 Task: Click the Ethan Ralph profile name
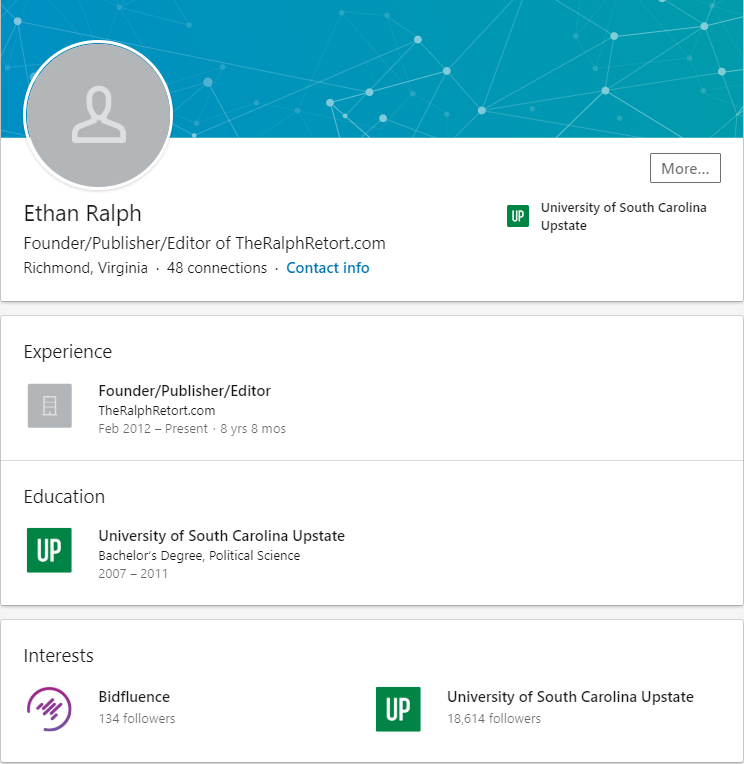point(83,213)
